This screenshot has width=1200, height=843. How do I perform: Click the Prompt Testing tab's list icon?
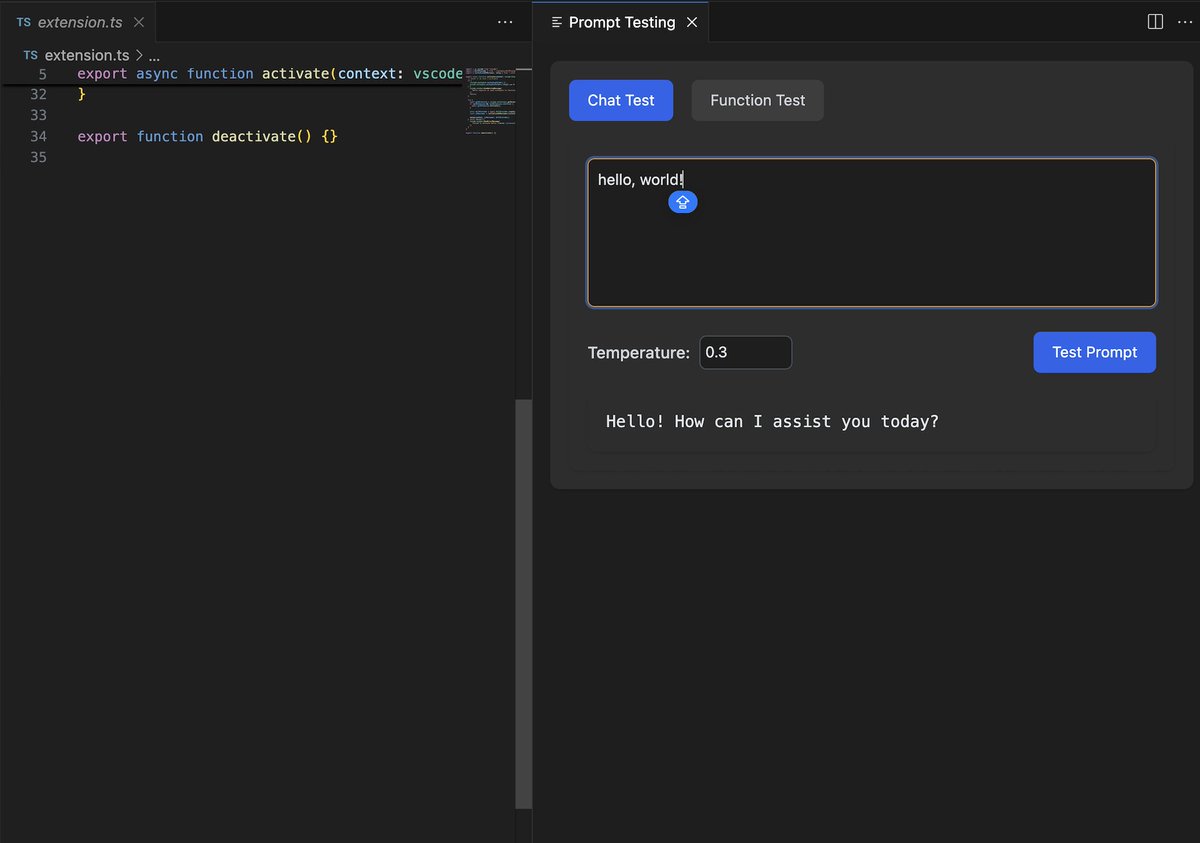coord(557,22)
